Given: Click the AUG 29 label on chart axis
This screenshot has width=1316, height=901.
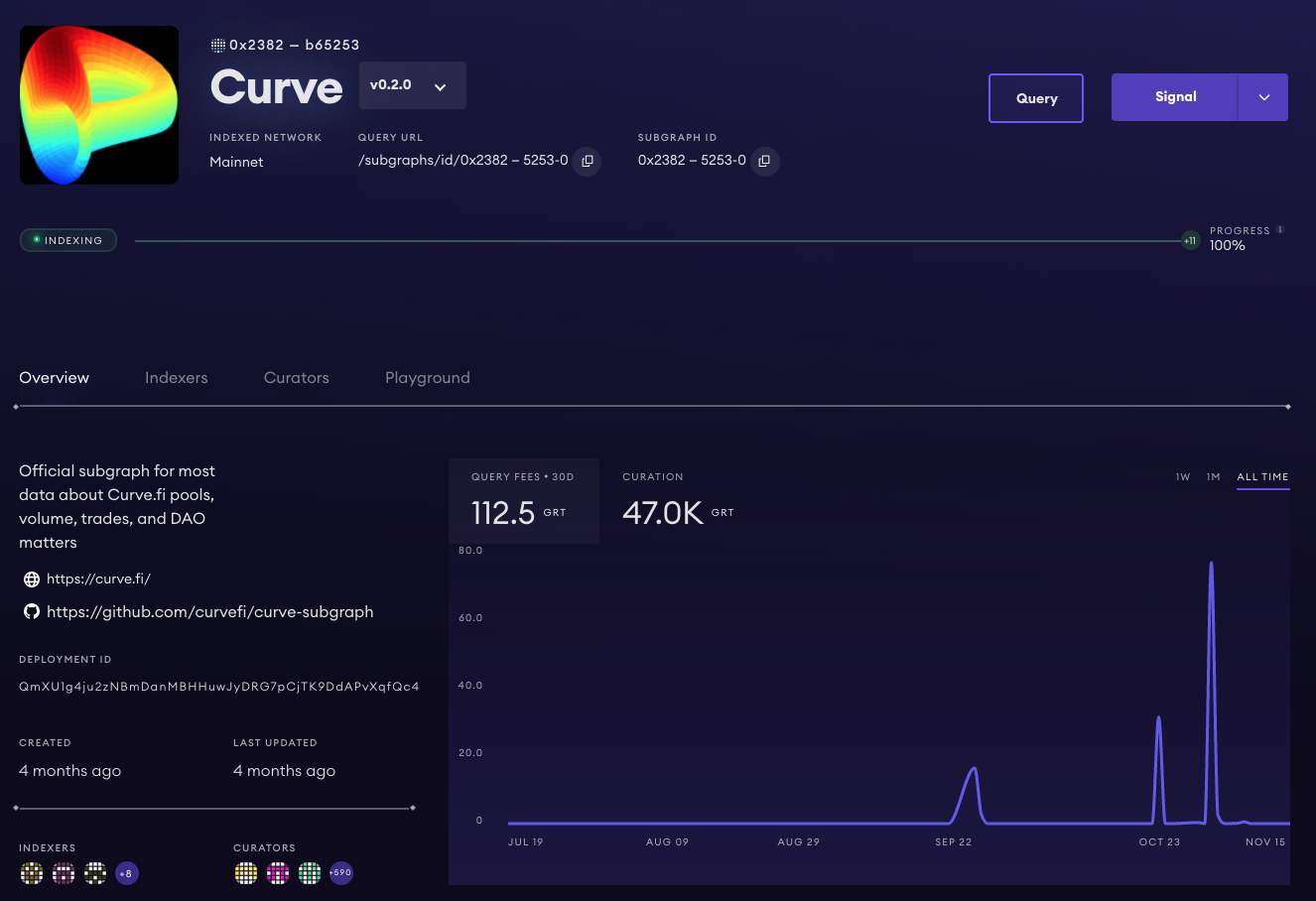Looking at the screenshot, I should click(799, 842).
